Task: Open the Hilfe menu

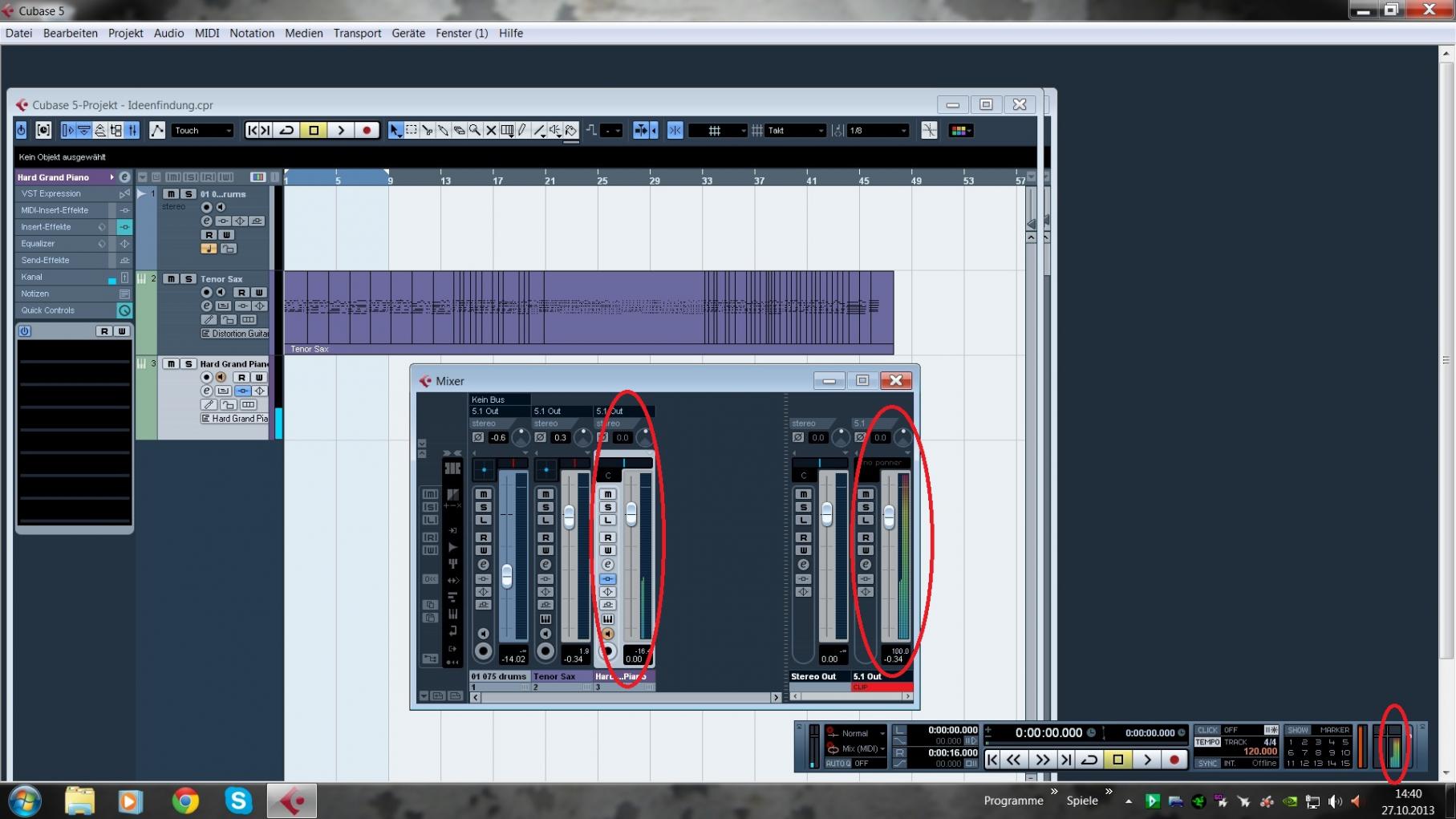Action: click(x=510, y=33)
